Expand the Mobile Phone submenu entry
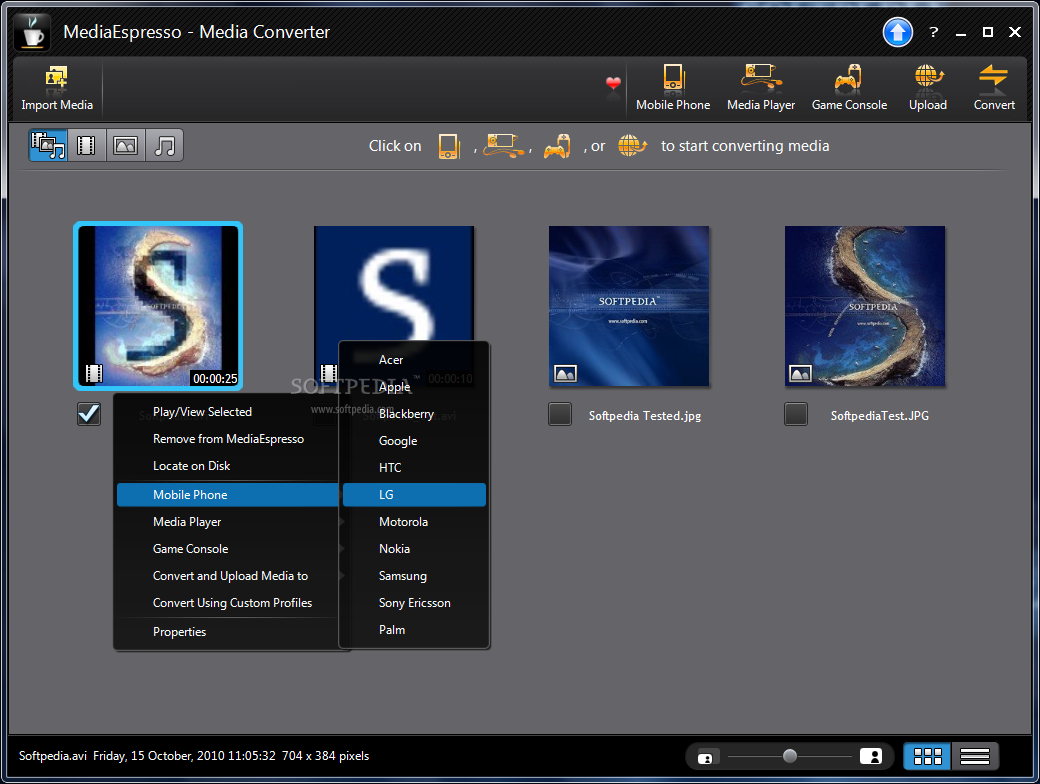This screenshot has height=784, width=1040. tap(228, 495)
